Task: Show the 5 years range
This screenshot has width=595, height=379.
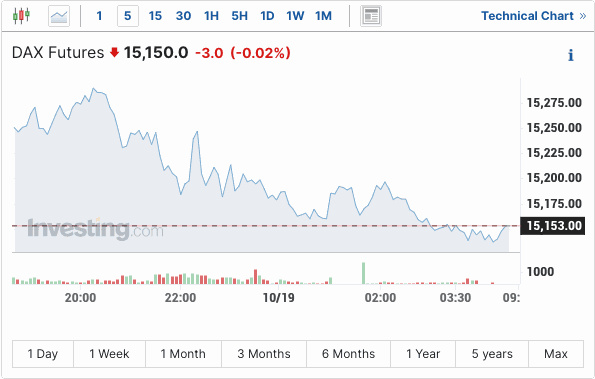Action: pyautogui.click(x=492, y=354)
